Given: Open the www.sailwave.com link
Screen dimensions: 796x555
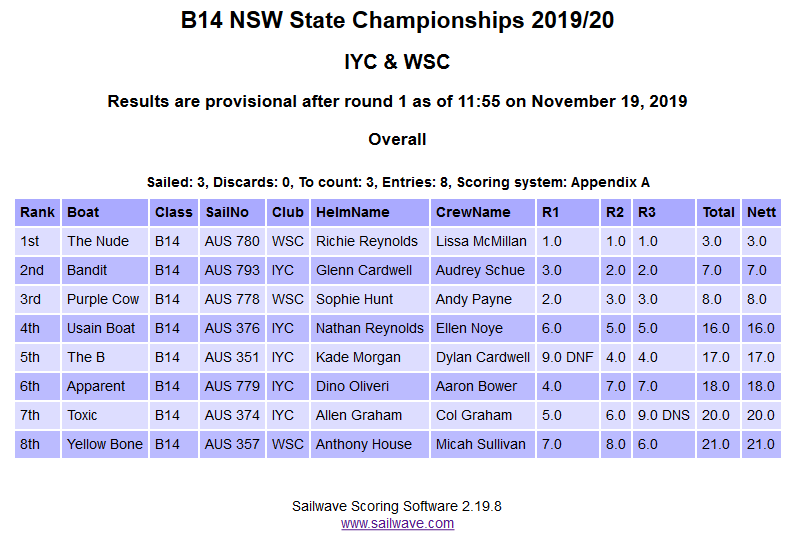Looking at the screenshot, I should pos(397,524).
